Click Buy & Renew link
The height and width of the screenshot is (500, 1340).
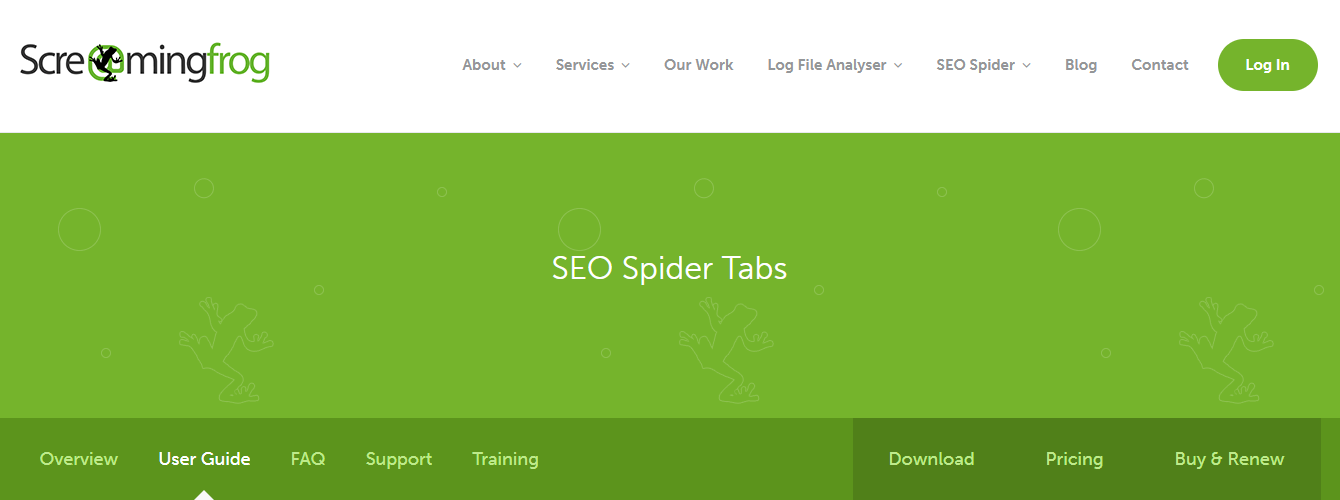(x=1229, y=459)
